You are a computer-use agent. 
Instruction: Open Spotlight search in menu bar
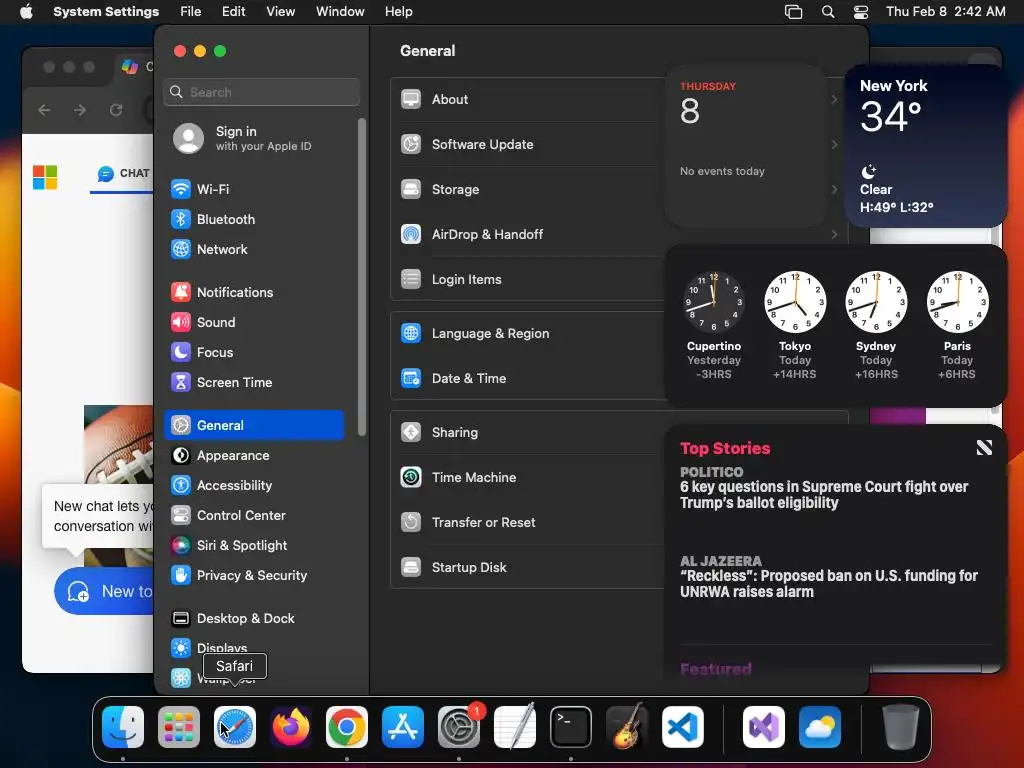(827, 12)
